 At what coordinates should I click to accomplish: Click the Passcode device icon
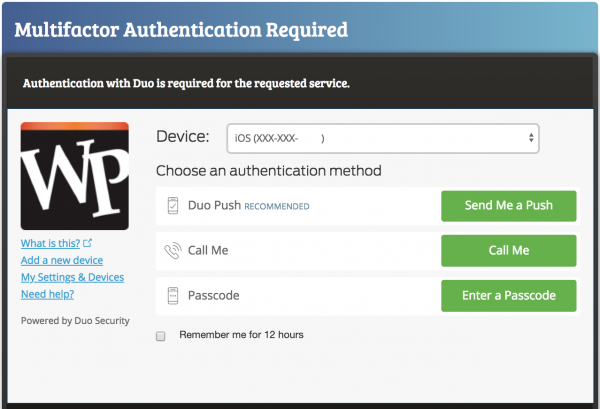[172, 296]
